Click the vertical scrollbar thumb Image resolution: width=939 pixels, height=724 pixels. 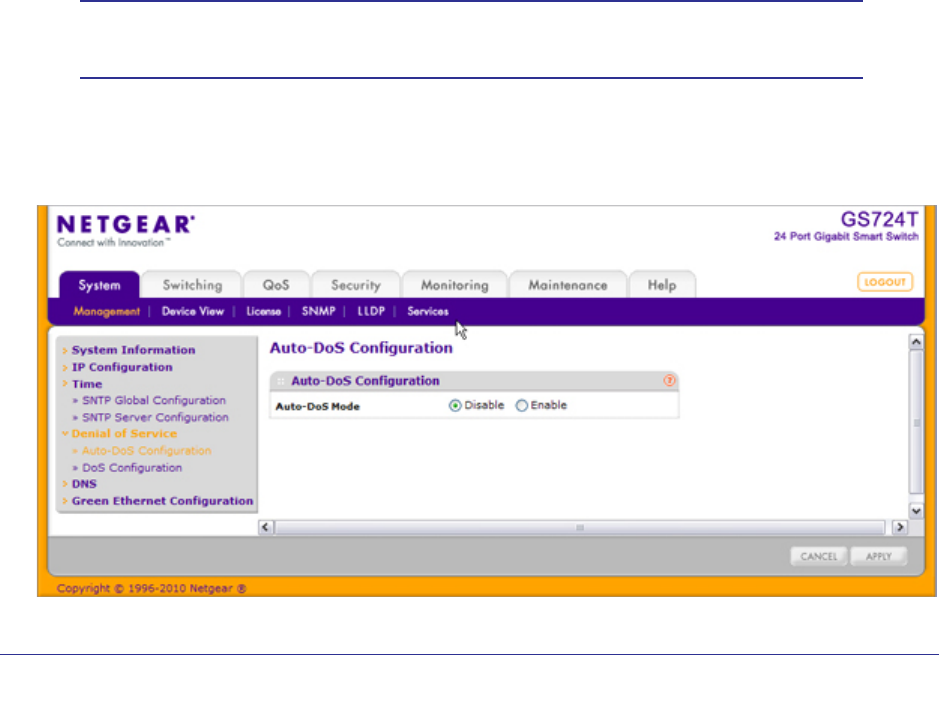pyautogui.click(x=916, y=422)
